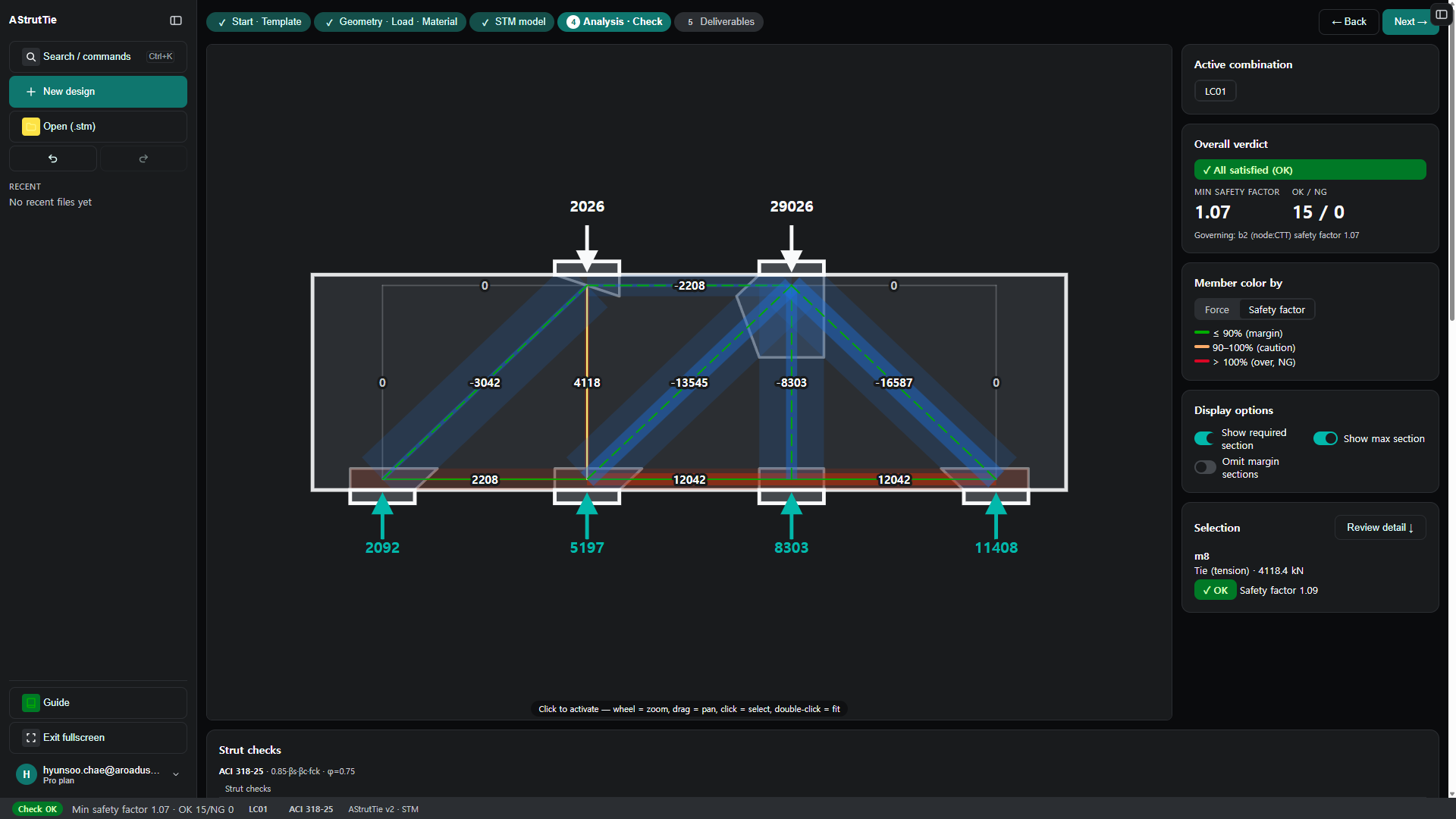The image size is (1456, 819).
Task: Click the Exit fullscreen icon
Action: (x=30, y=738)
